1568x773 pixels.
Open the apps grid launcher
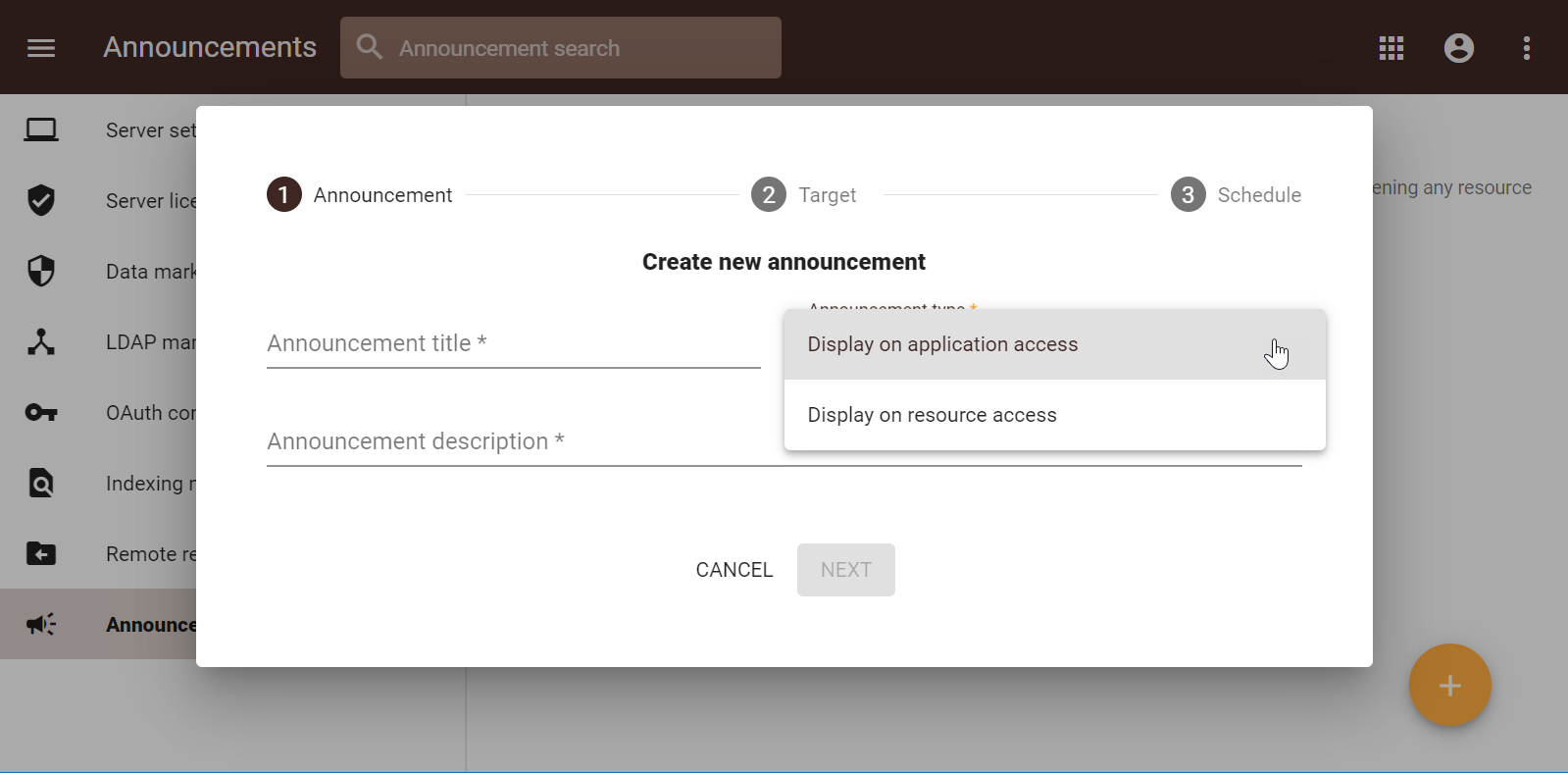1391,48
